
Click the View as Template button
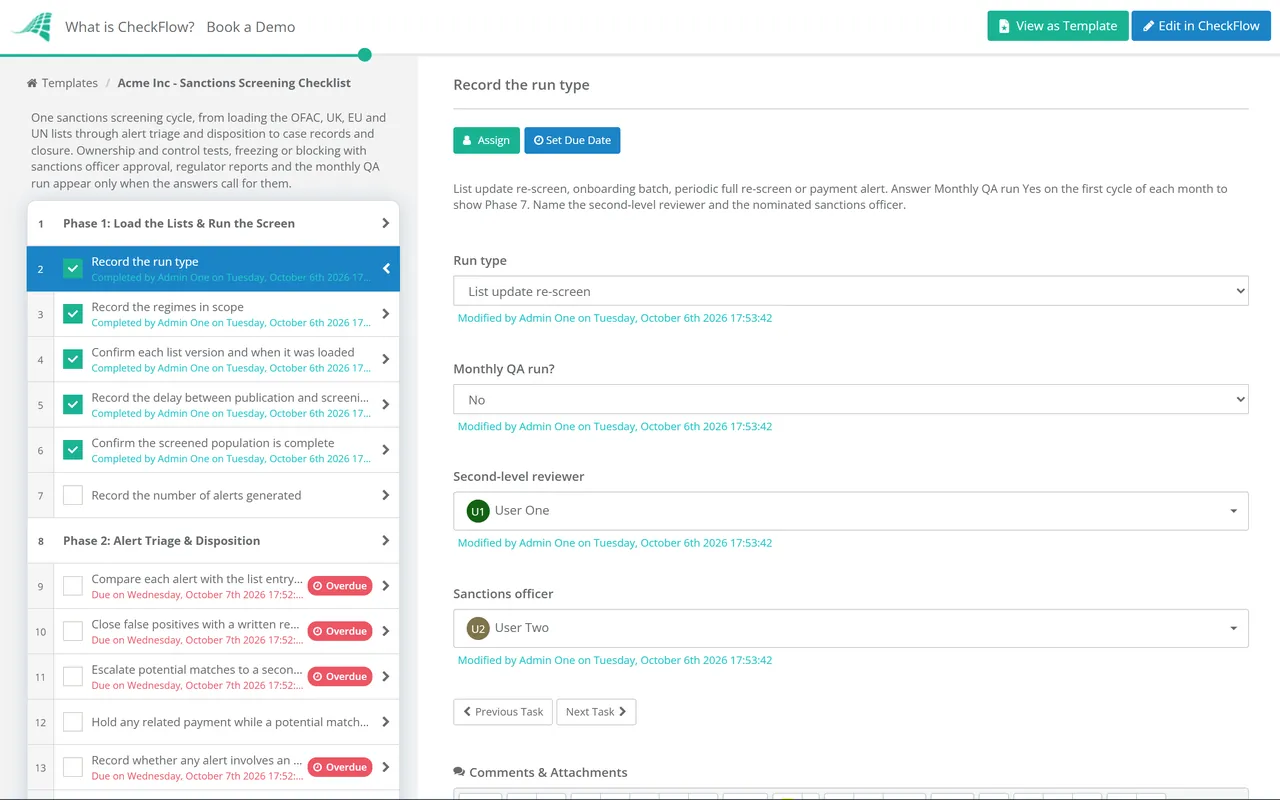[1058, 26]
